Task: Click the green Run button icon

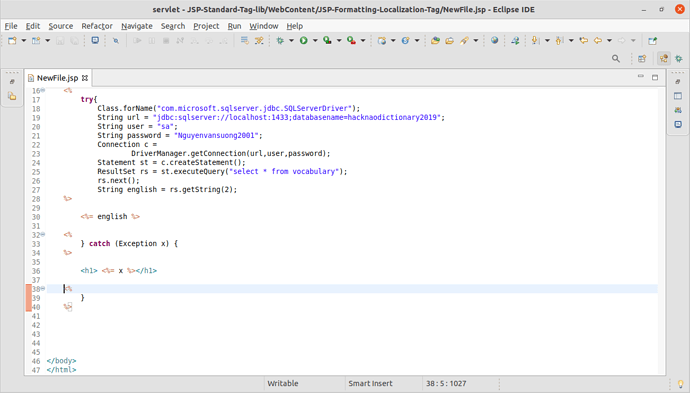Action: click(304, 40)
